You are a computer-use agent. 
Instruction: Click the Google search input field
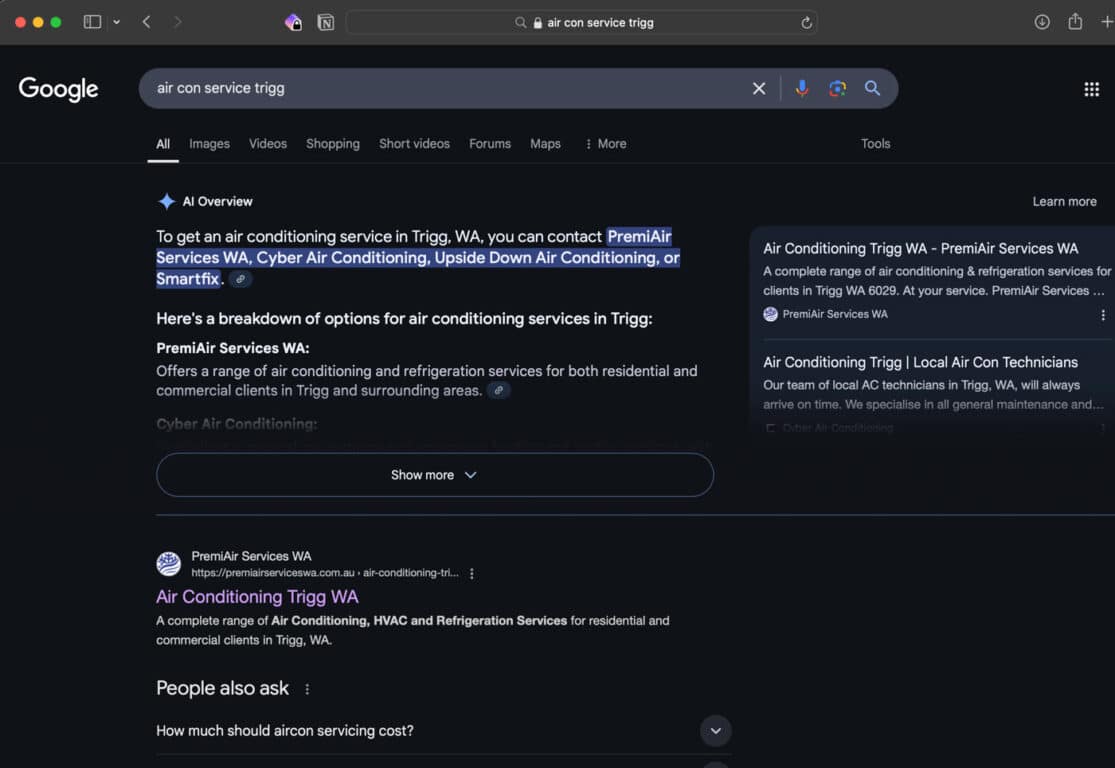click(x=448, y=88)
